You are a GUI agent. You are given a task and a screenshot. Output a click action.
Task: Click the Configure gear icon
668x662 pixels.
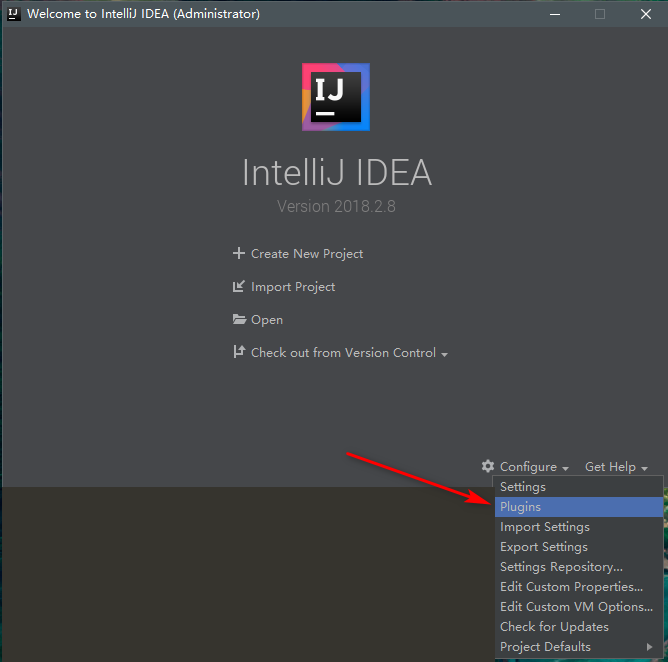pos(488,466)
